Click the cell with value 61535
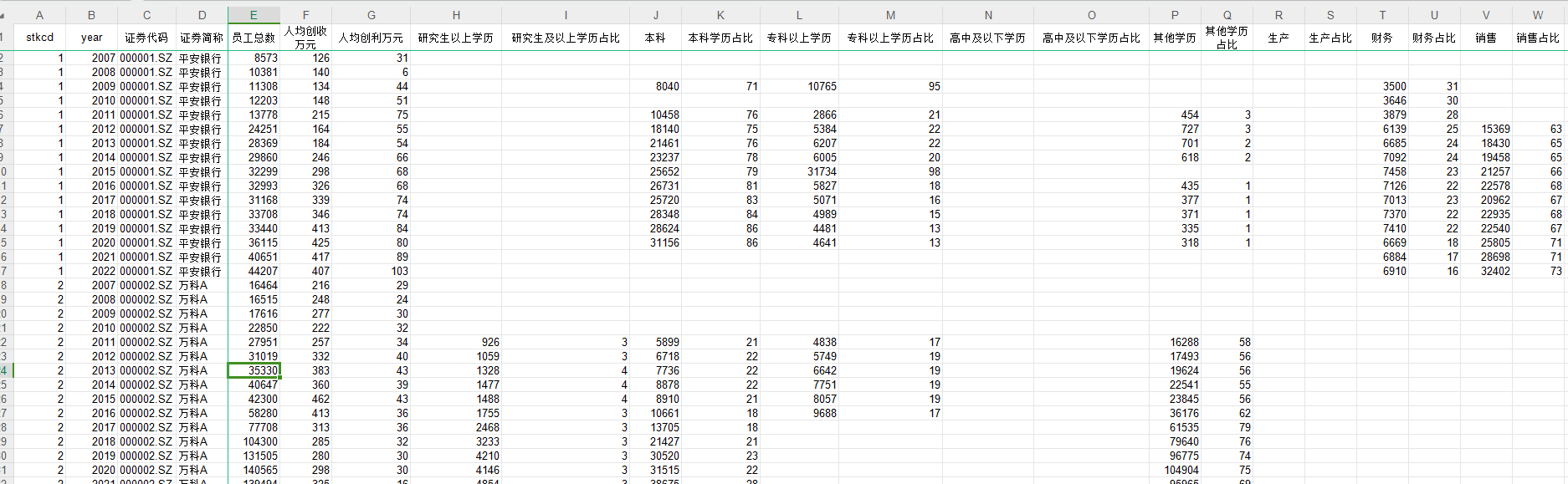Viewport: 1568px width, 484px height. [1175, 427]
